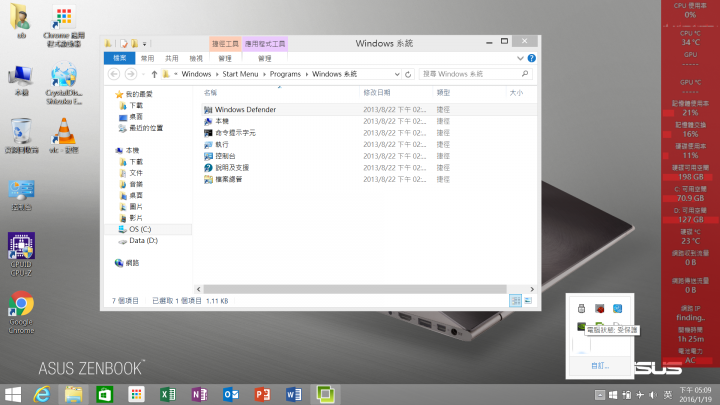This screenshot has width=720, height=405.
Task: Expand the arrow after Programs in breadcrumb
Action: pyautogui.click(x=307, y=74)
